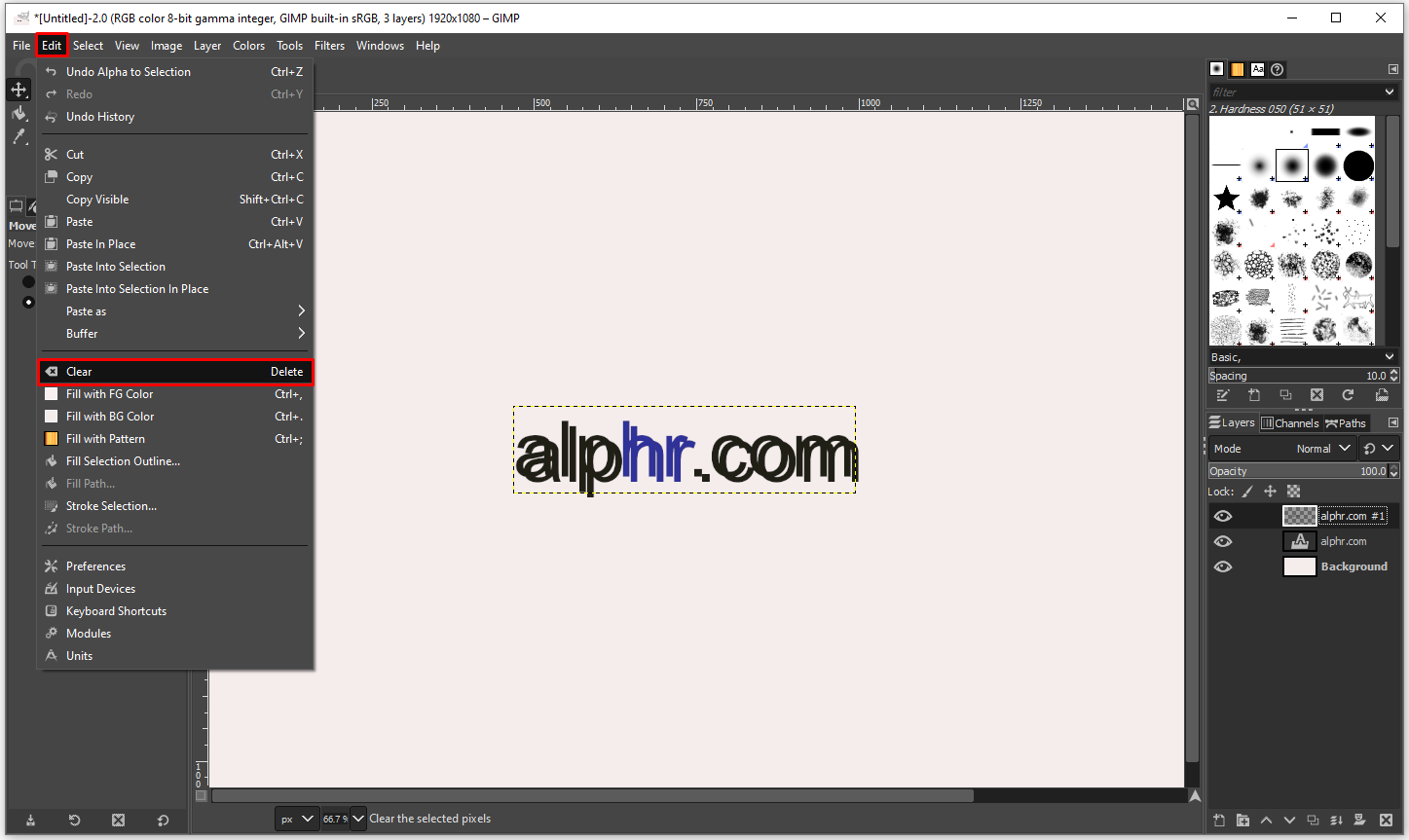Click the horizontal canvas scrollbar

(x=593, y=796)
